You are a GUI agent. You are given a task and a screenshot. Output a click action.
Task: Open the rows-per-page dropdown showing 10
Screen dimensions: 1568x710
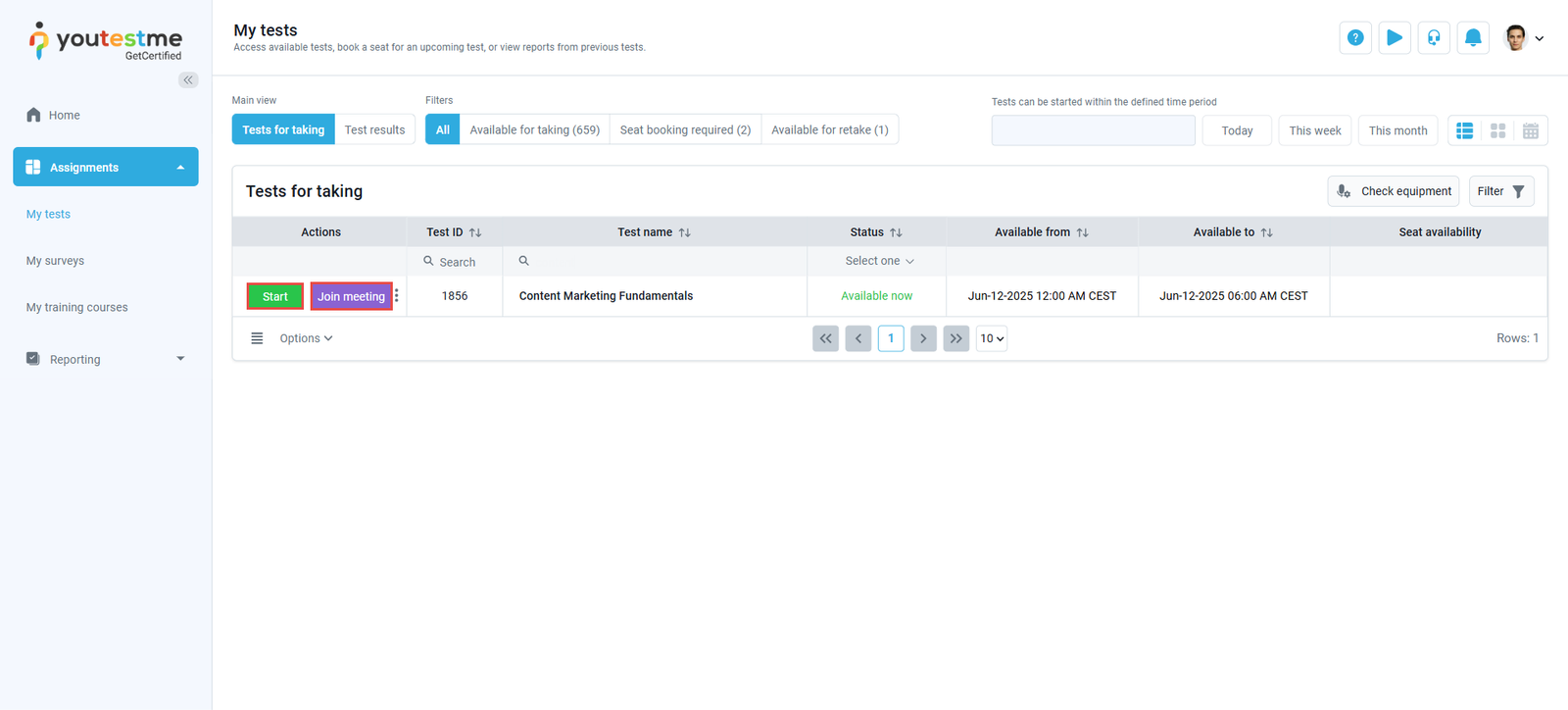pyautogui.click(x=992, y=338)
